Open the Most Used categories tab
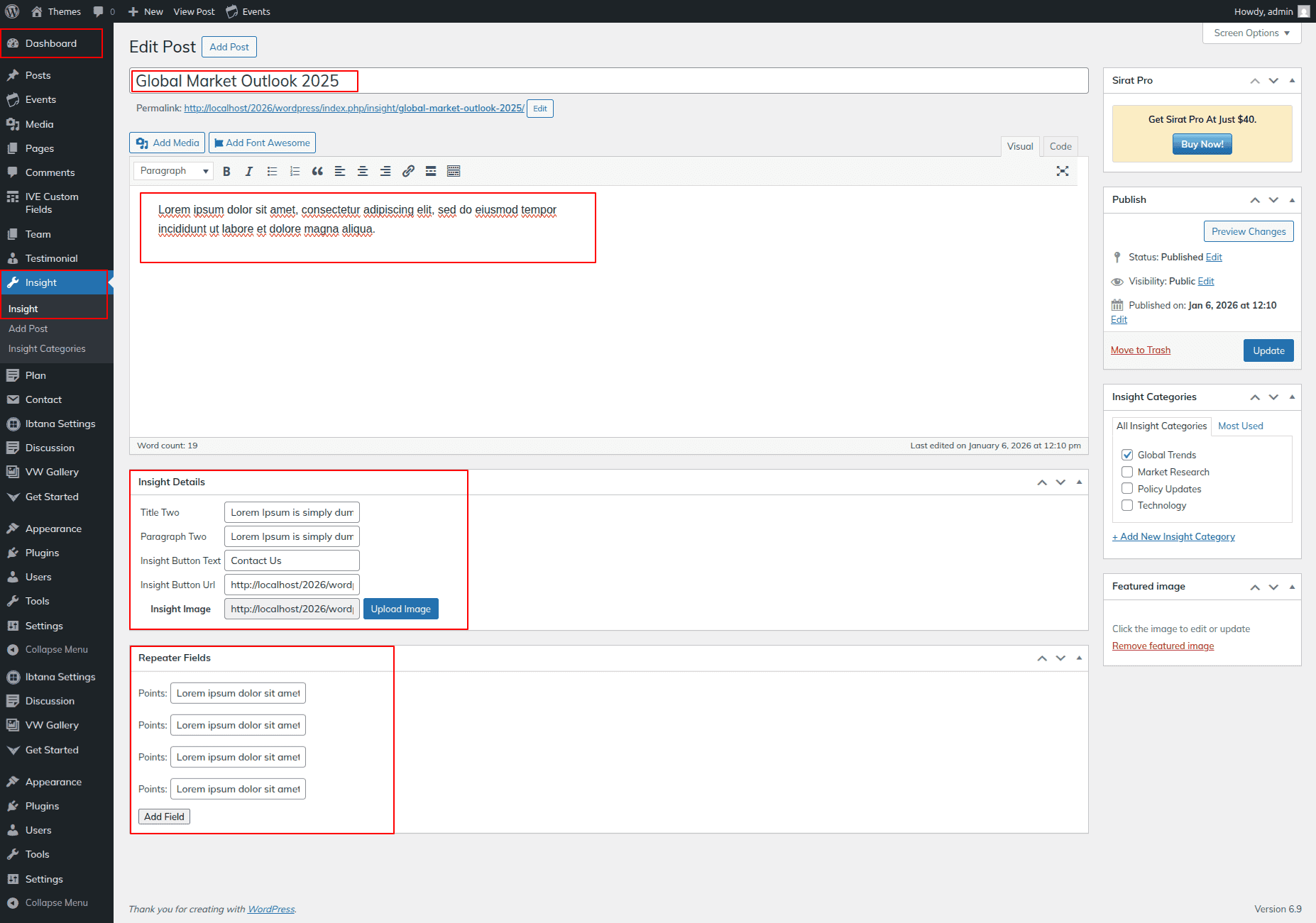 1240,426
